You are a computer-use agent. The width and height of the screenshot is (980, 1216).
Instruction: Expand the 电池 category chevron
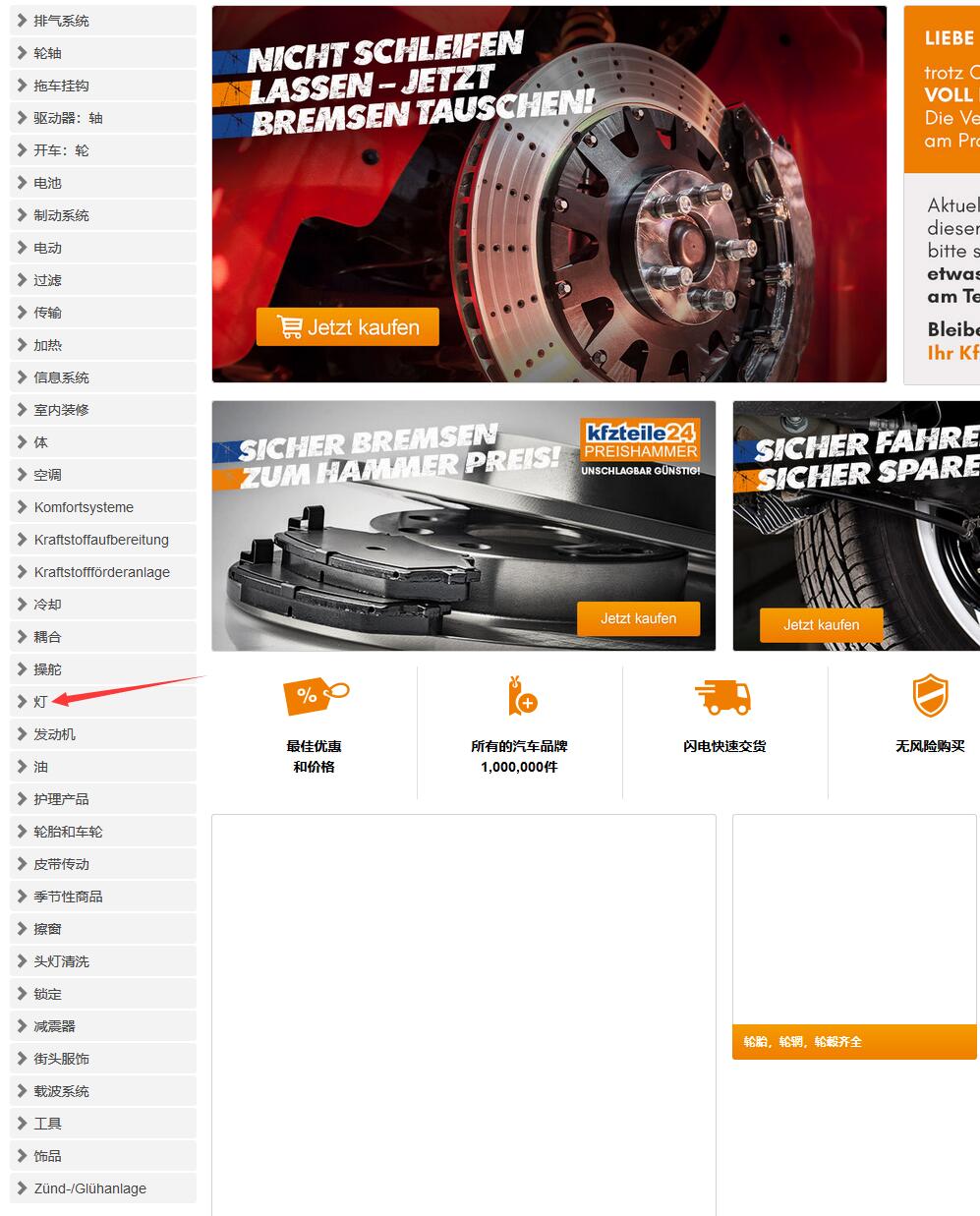[22, 182]
